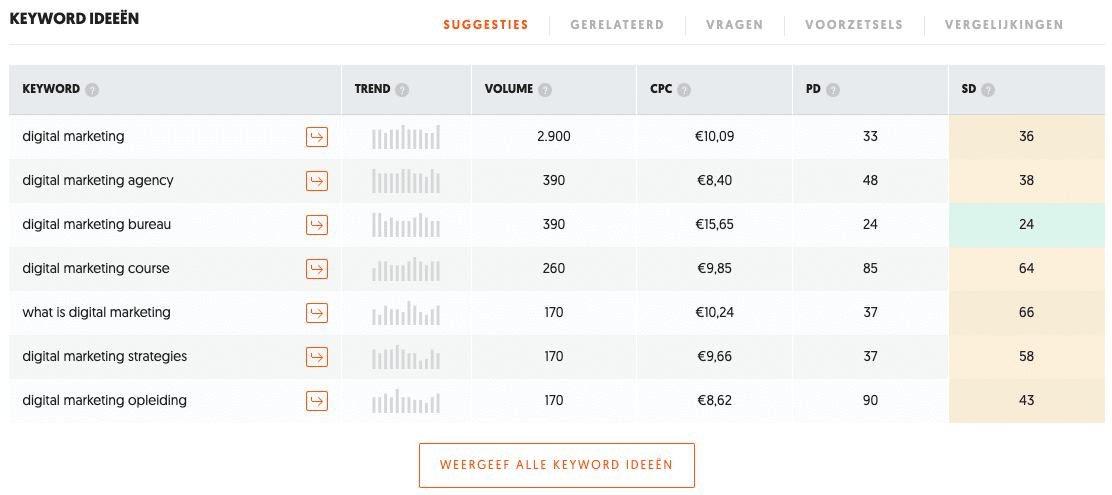
Task: Show help tooltip for TREND column
Action: [x=402, y=90]
